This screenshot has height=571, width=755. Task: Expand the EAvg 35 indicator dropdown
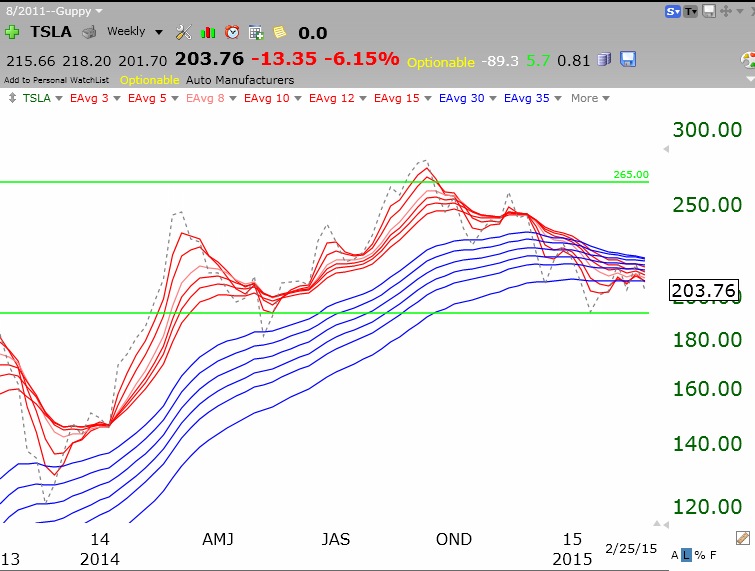click(x=558, y=98)
